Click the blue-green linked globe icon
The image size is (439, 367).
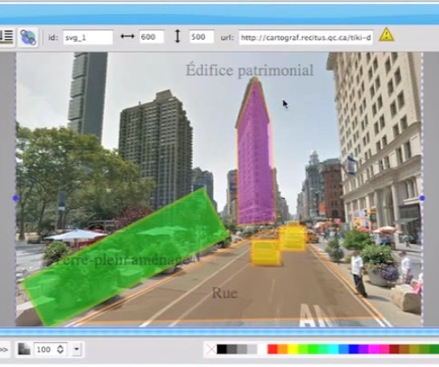[28, 37]
